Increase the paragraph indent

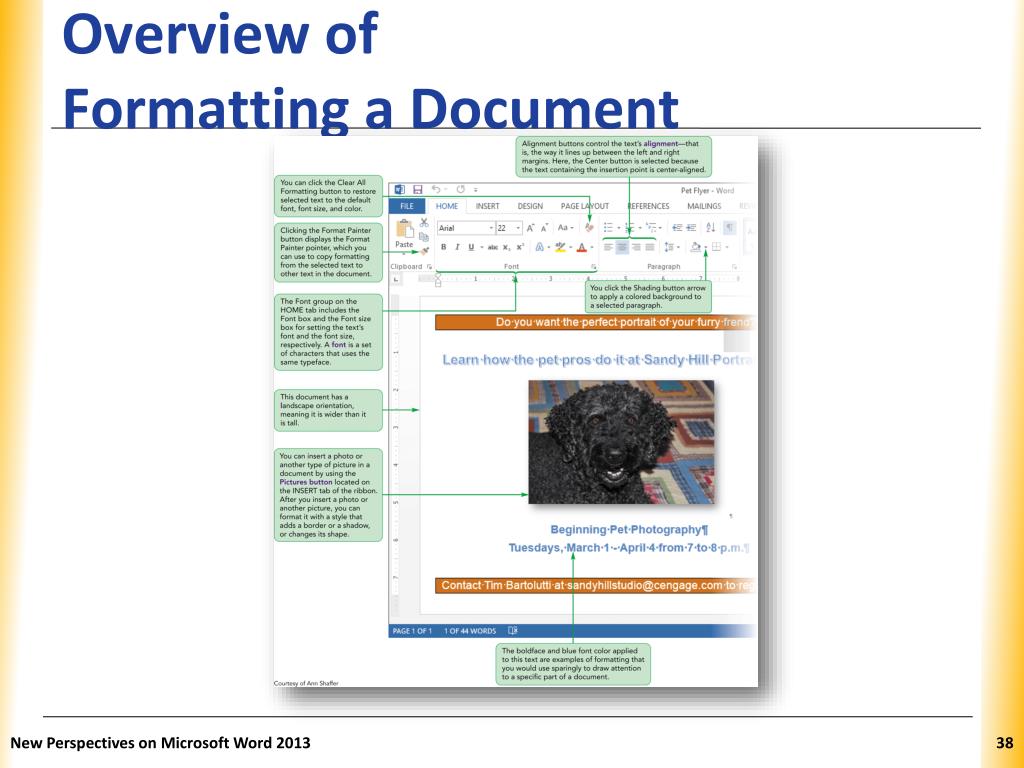[x=691, y=227]
